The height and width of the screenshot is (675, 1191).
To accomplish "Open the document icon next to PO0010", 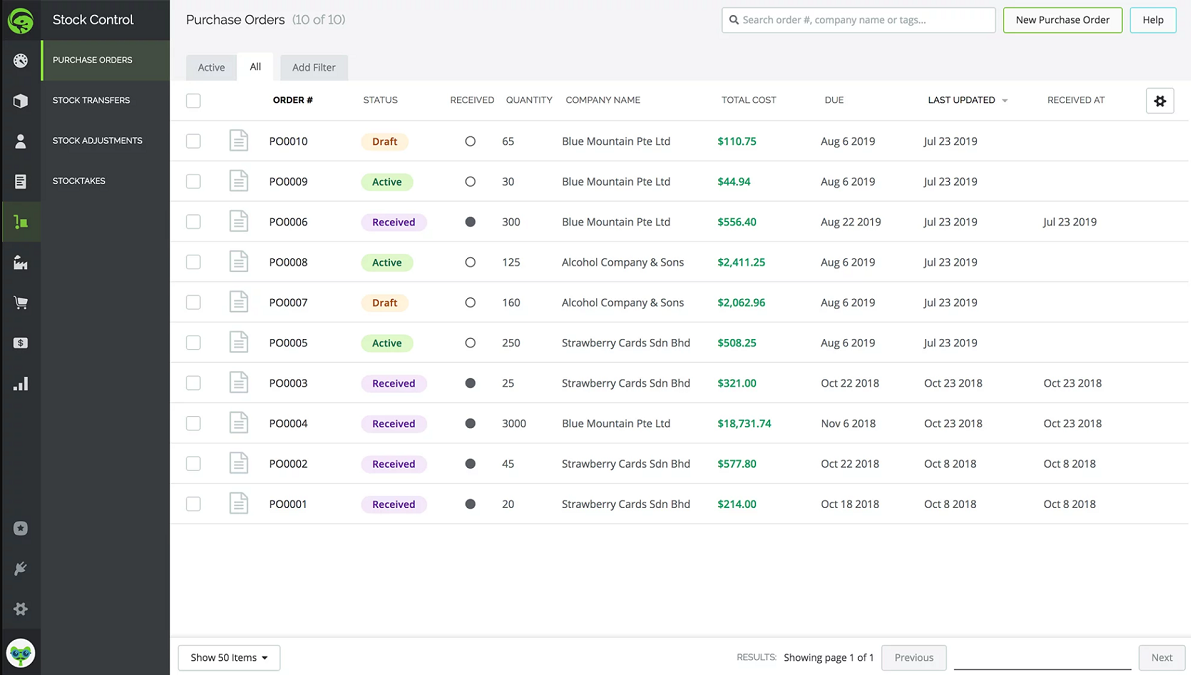I will 238,141.
